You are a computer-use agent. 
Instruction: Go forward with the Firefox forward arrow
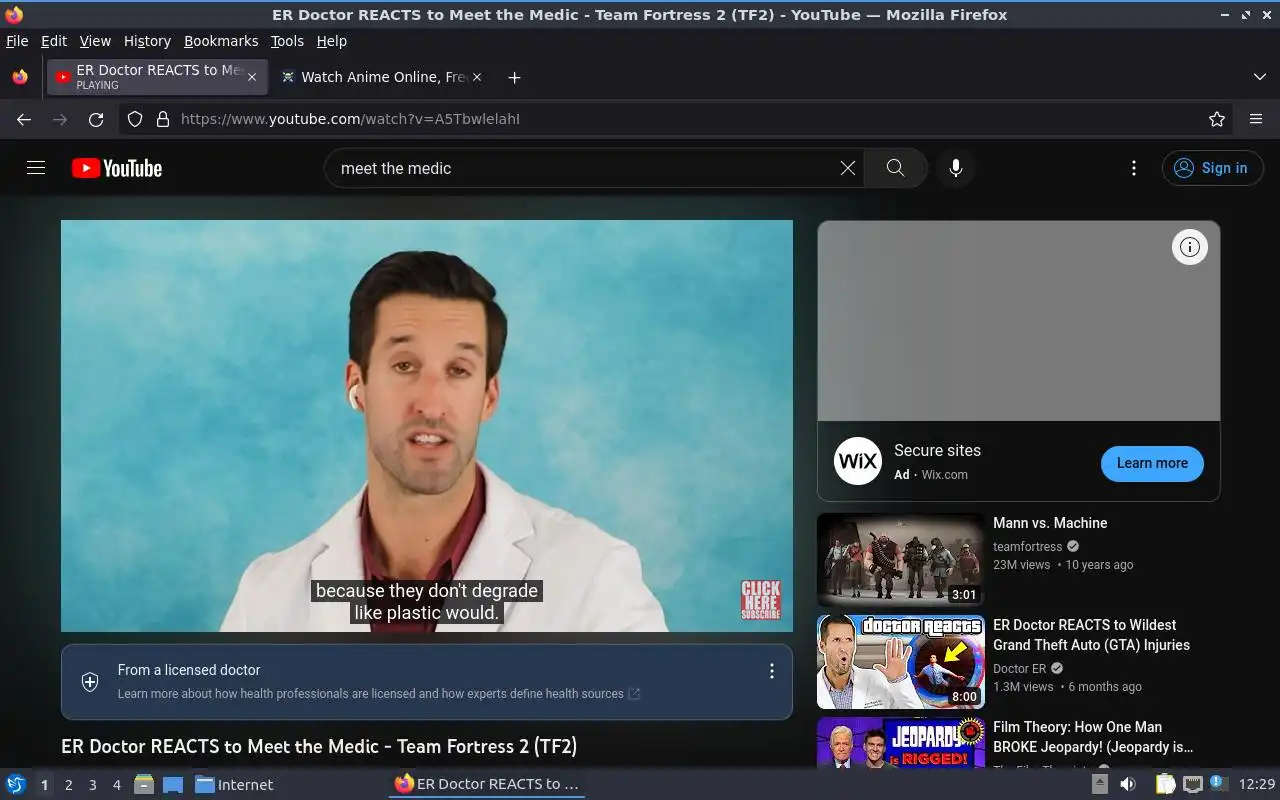[60, 119]
